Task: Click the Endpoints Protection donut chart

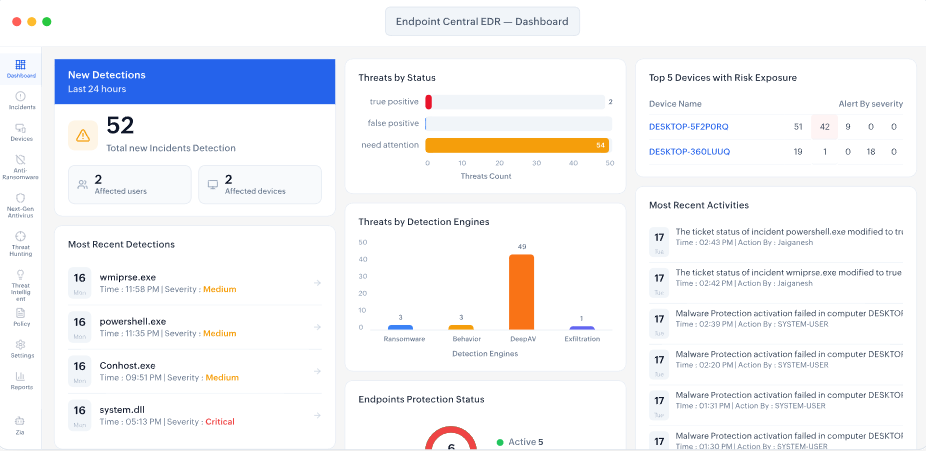Action: coord(451,439)
